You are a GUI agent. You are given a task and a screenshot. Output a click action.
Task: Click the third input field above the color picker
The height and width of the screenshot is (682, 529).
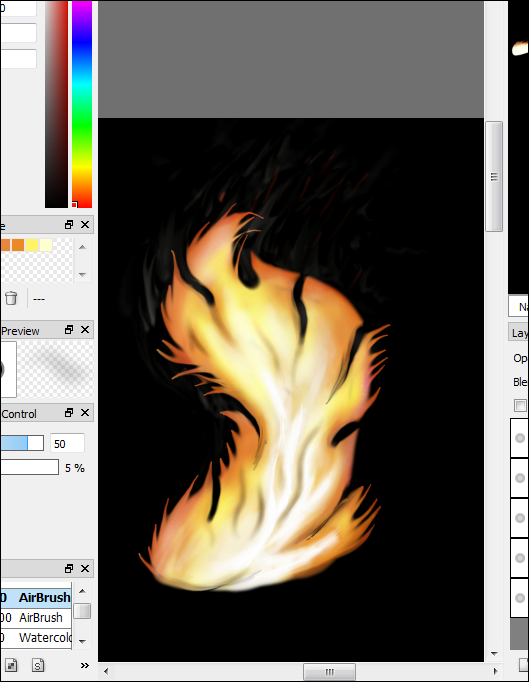18,59
